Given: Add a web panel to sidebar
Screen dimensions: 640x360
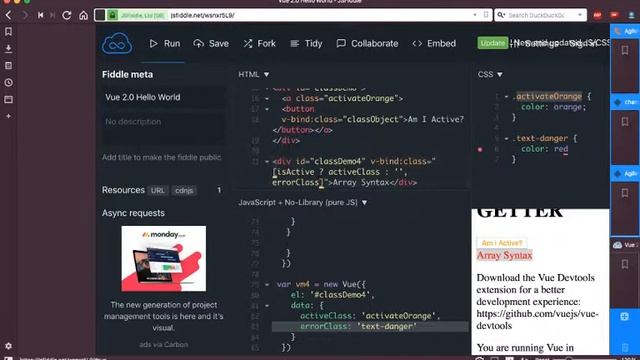Looking at the screenshot, I should [x=8, y=116].
